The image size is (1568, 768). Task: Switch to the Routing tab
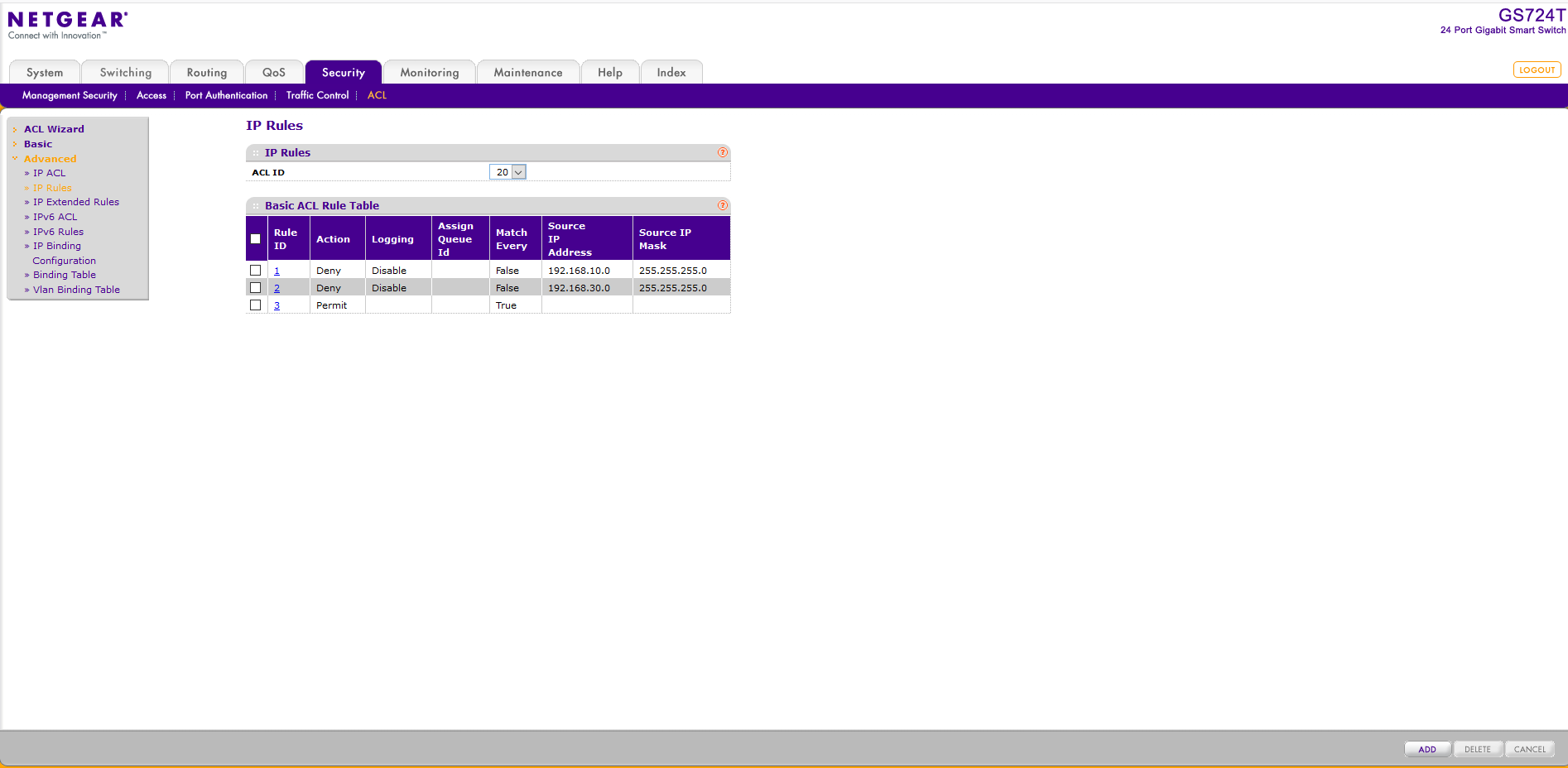click(x=207, y=73)
